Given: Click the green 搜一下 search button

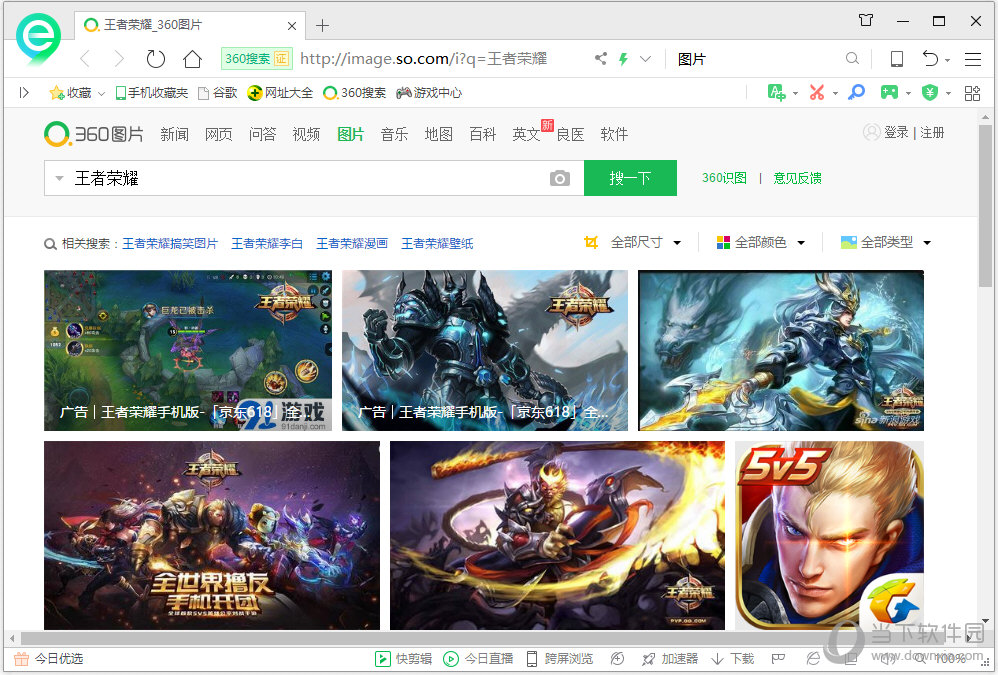Looking at the screenshot, I should [x=630, y=177].
